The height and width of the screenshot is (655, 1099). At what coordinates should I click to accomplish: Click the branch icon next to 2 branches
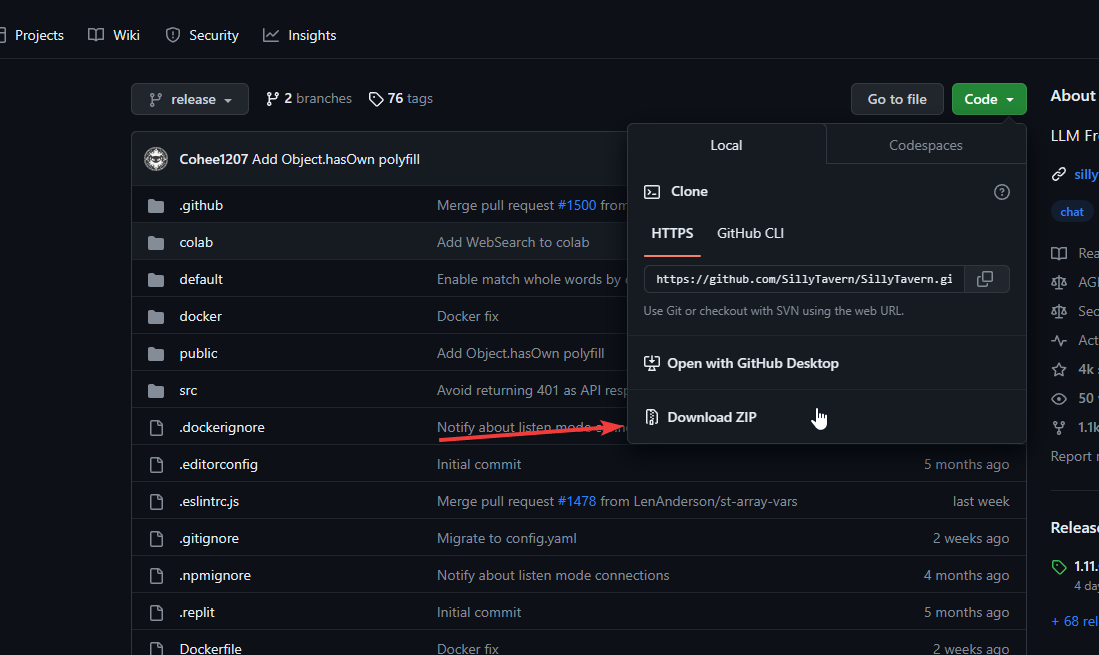pos(272,99)
